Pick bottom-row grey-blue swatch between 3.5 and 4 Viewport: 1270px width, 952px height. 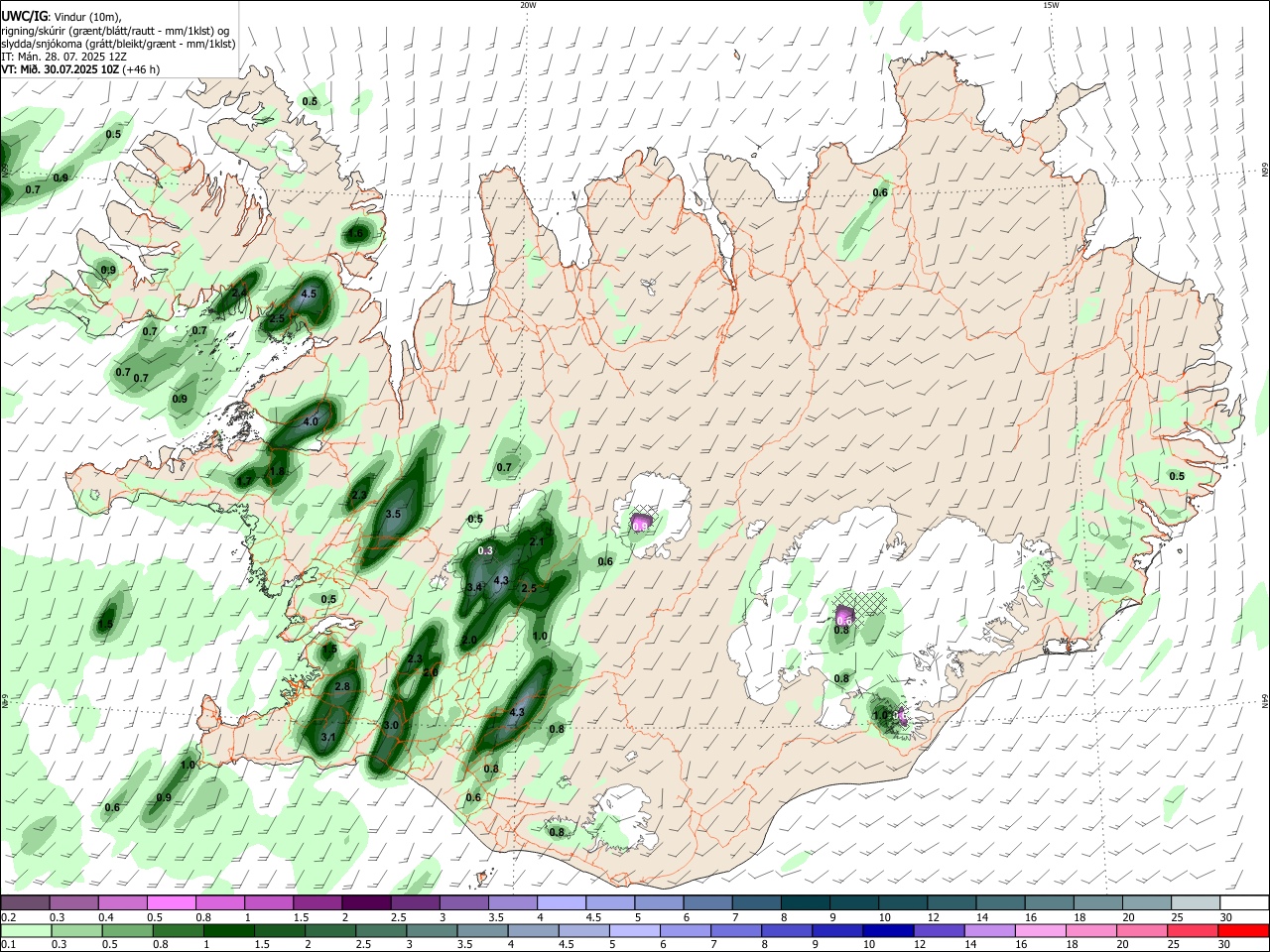click(x=482, y=930)
